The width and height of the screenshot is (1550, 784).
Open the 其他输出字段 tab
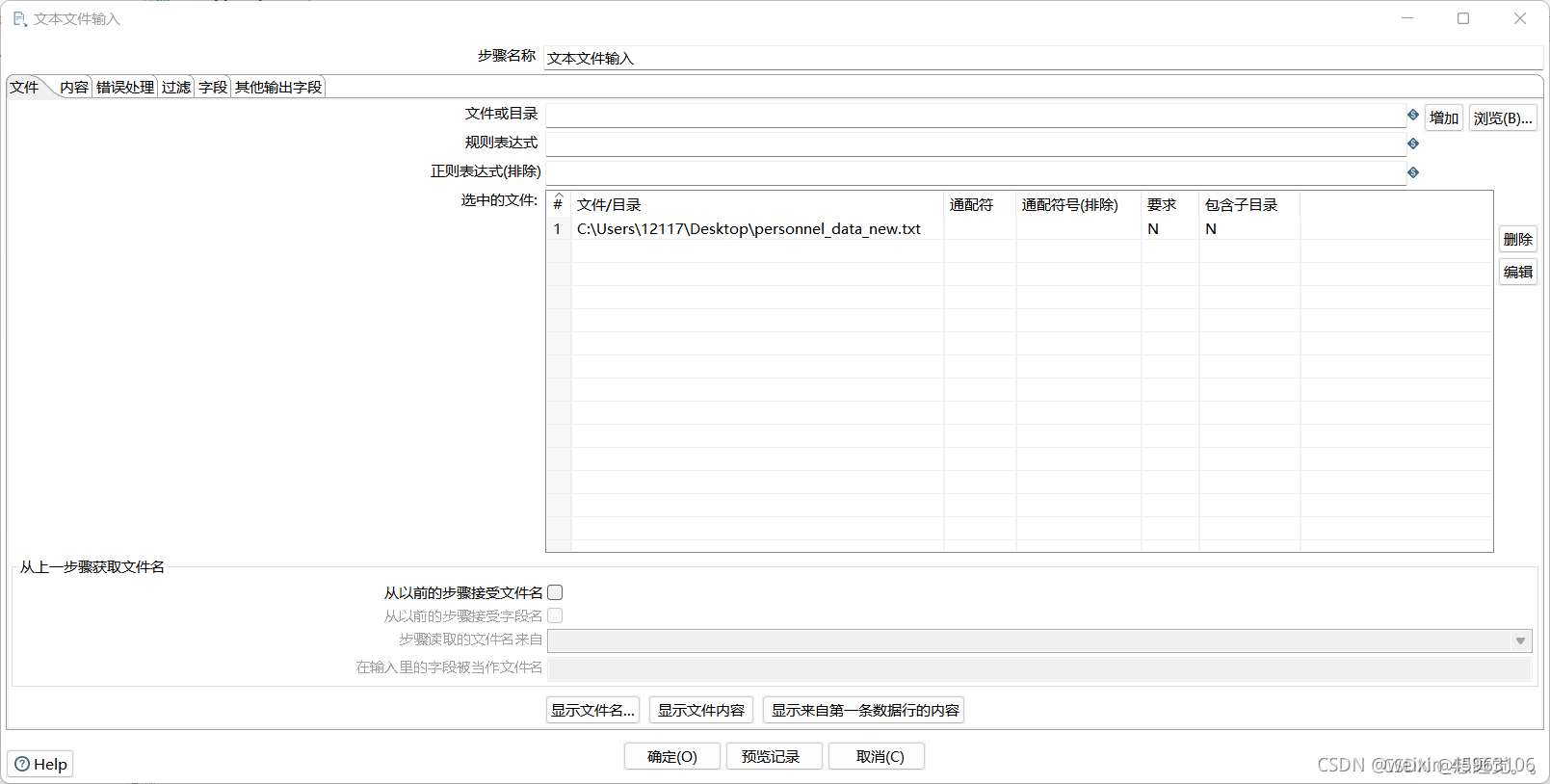(x=278, y=88)
